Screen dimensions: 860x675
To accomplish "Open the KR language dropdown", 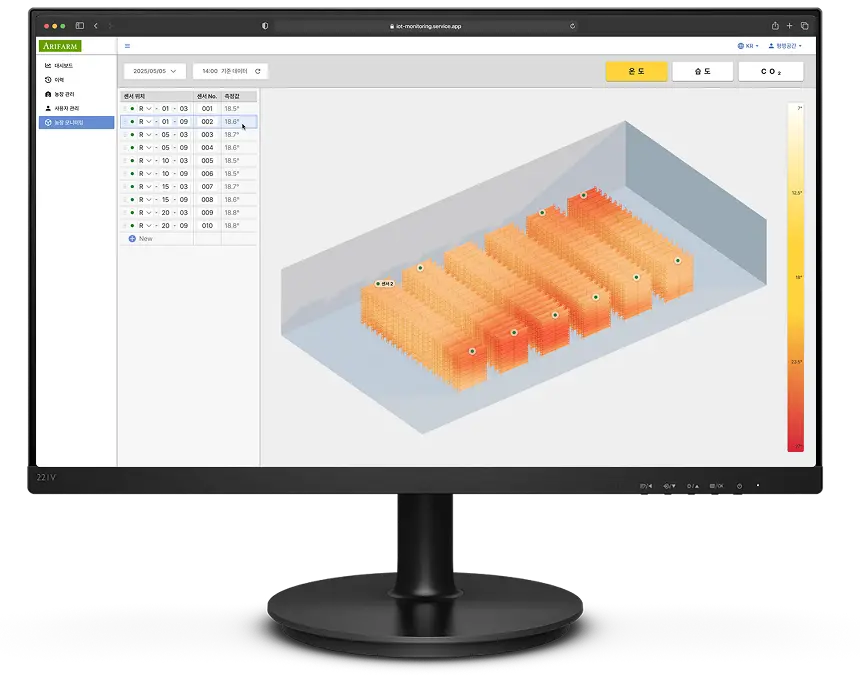I will (x=748, y=46).
